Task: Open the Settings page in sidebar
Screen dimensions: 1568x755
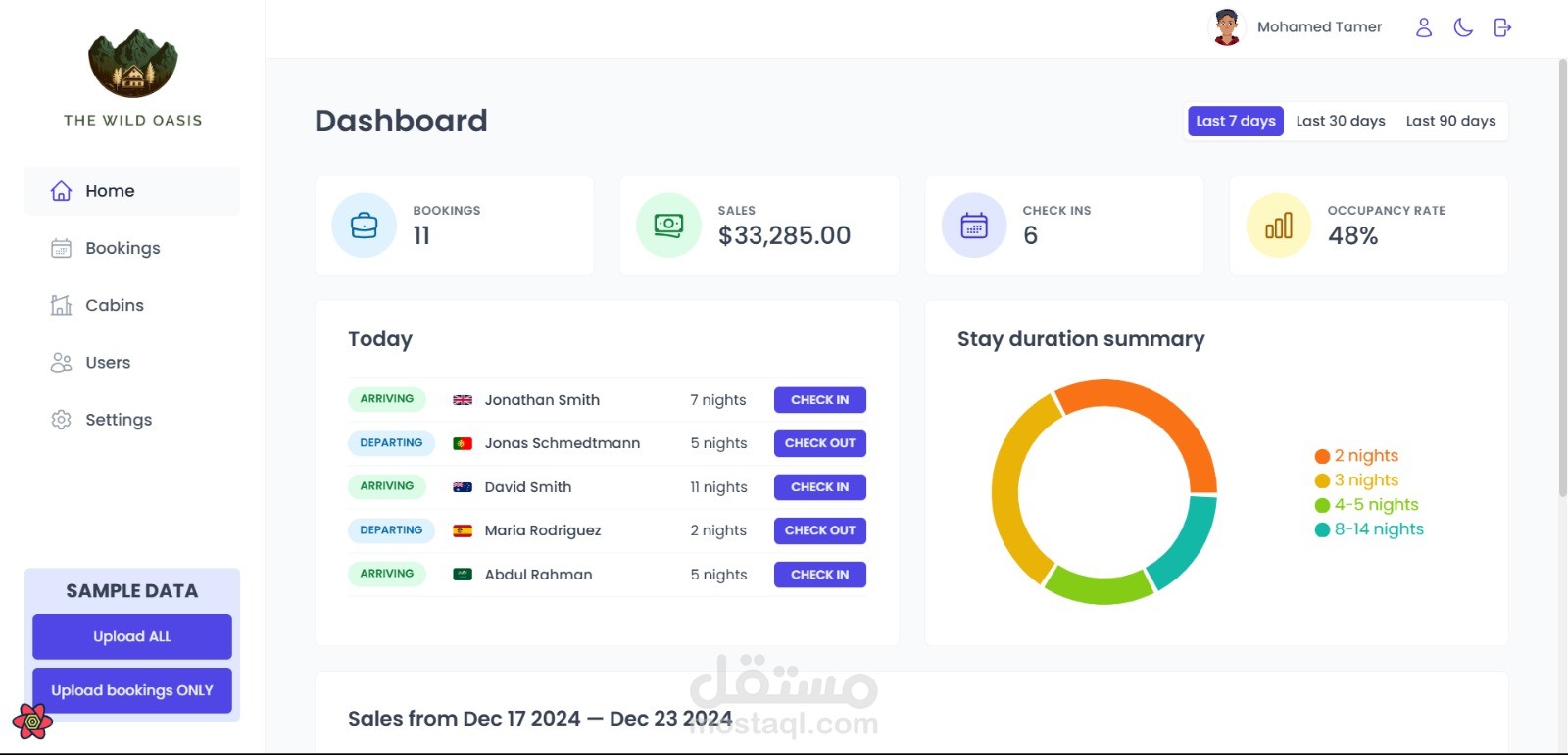Action: 132,420
